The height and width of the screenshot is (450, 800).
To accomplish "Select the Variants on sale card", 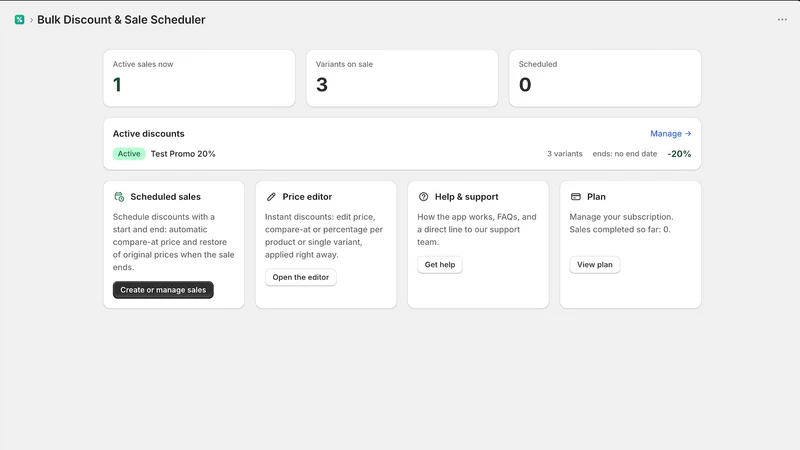I will tap(402, 78).
